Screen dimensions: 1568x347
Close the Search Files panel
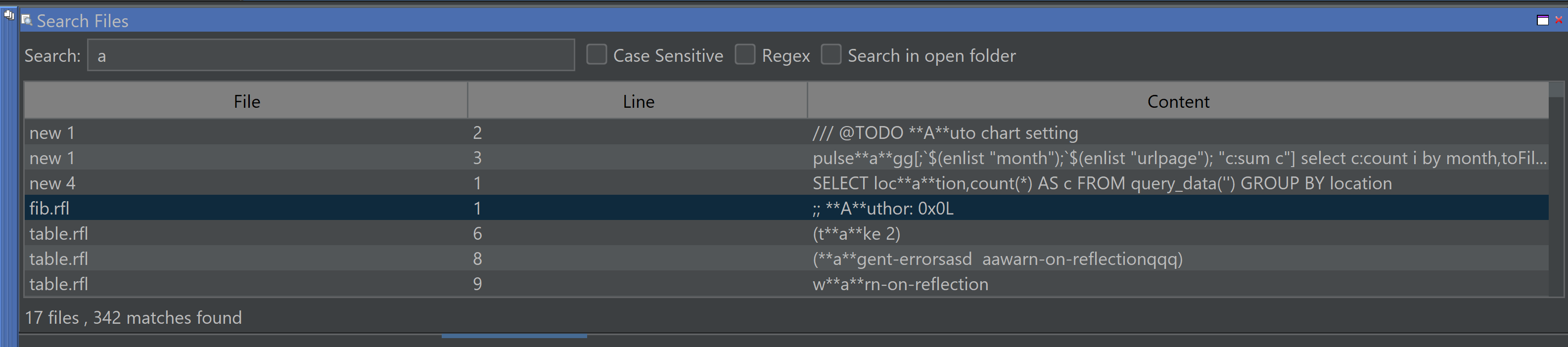click(1559, 20)
